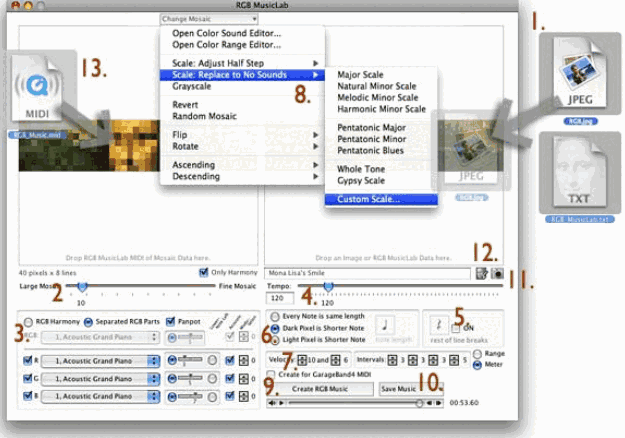
Task: Choose Random Mosaic menu item
Action: pyautogui.click(x=242, y=116)
